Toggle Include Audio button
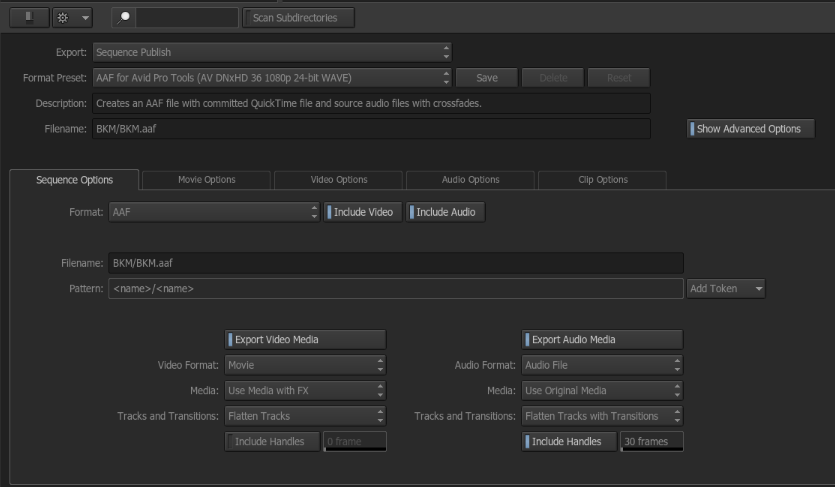This screenshot has width=835, height=487. [446, 212]
